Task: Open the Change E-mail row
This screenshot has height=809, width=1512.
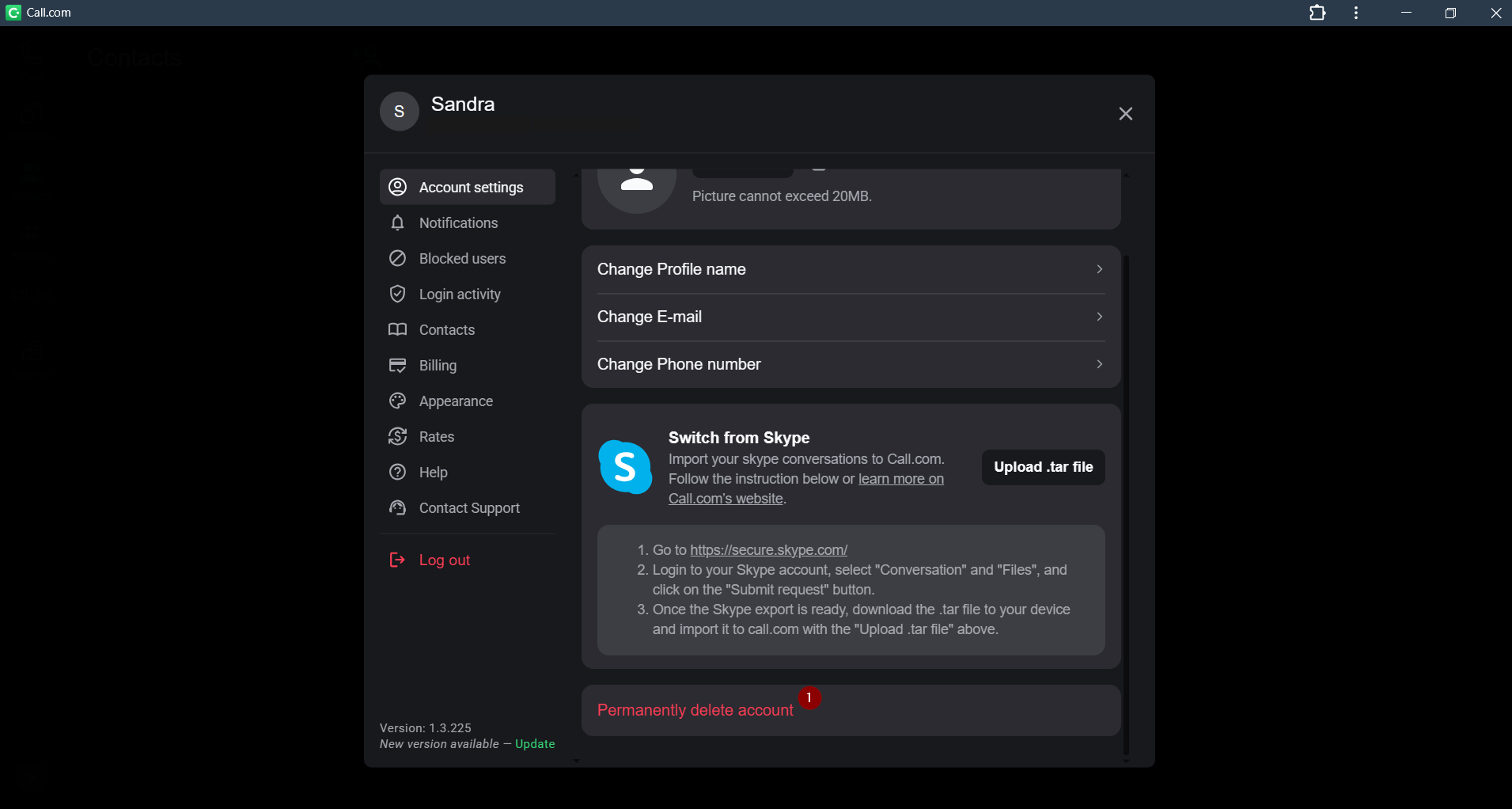Action: click(851, 317)
